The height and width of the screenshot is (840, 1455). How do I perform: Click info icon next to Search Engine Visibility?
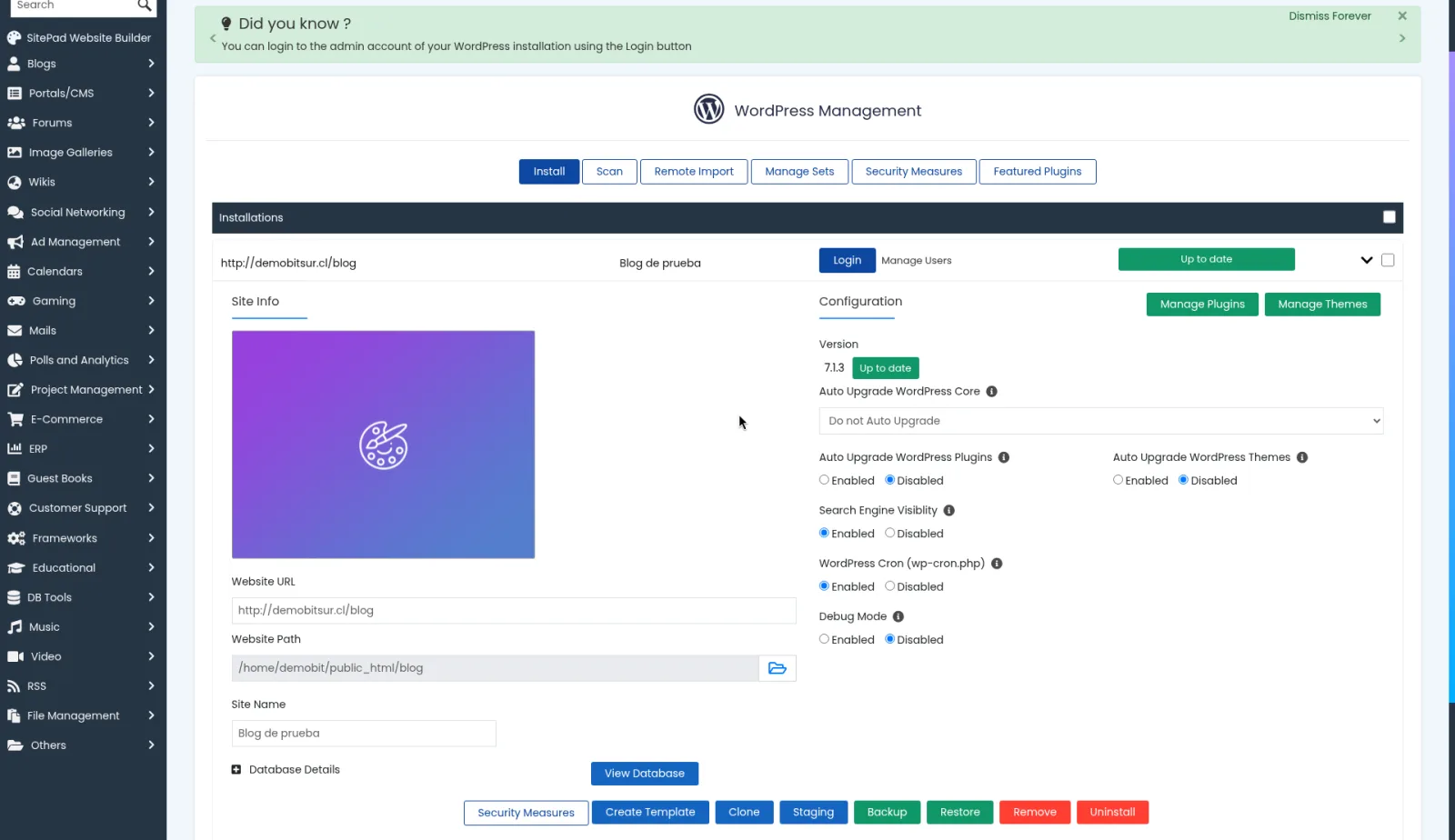tap(949, 511)
